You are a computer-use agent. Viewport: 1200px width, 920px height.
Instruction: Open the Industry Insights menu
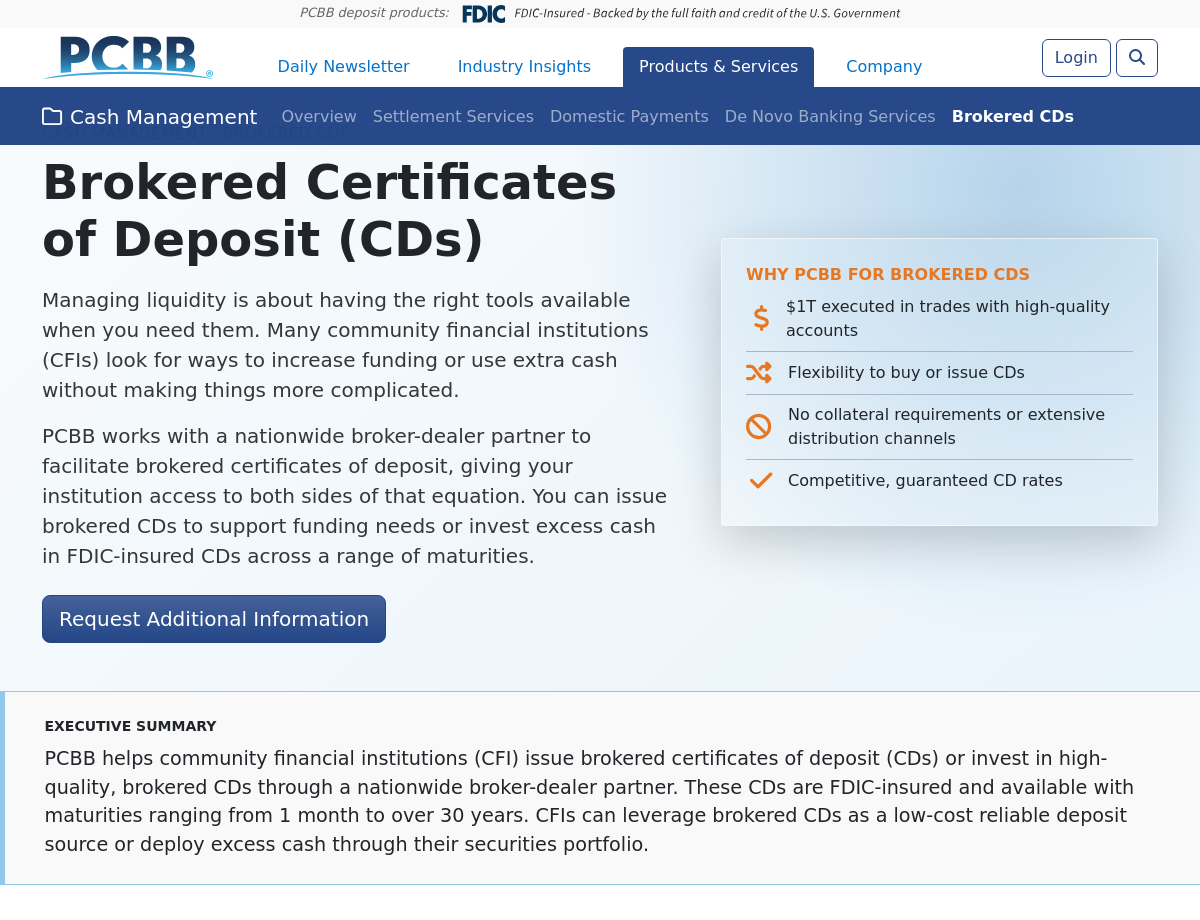(x=524, y=67)
